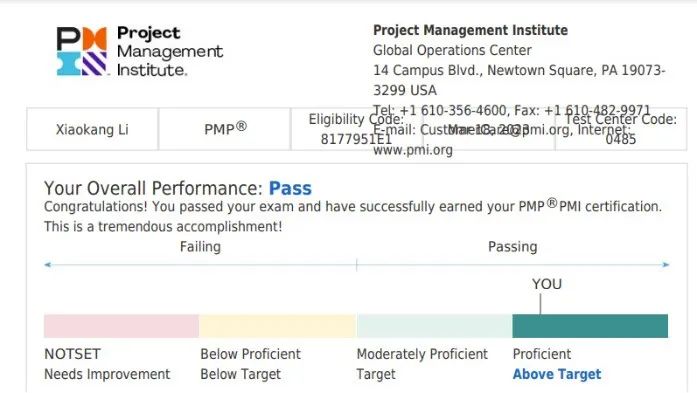Click the YOU marker above the bar
Image resolution: width=697 pixels, height=393 pixels.
[547, 284]
